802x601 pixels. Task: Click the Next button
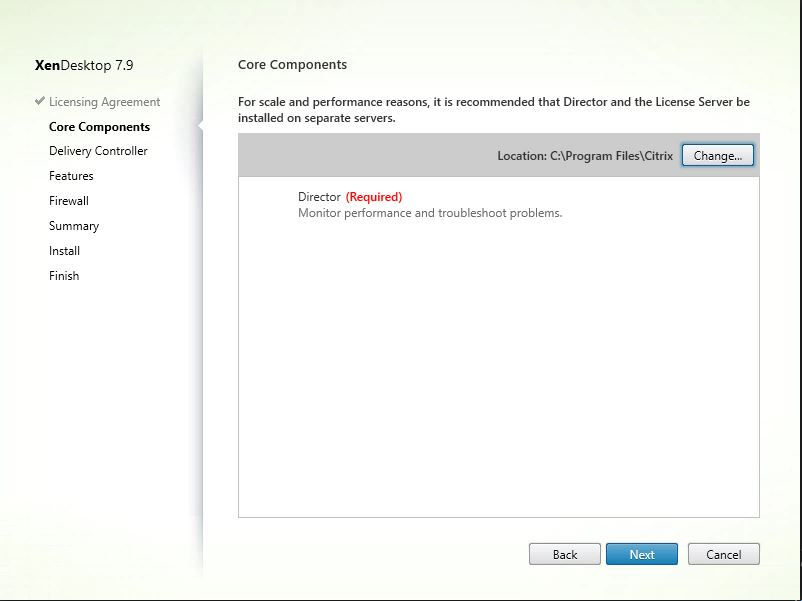point(642,554)
